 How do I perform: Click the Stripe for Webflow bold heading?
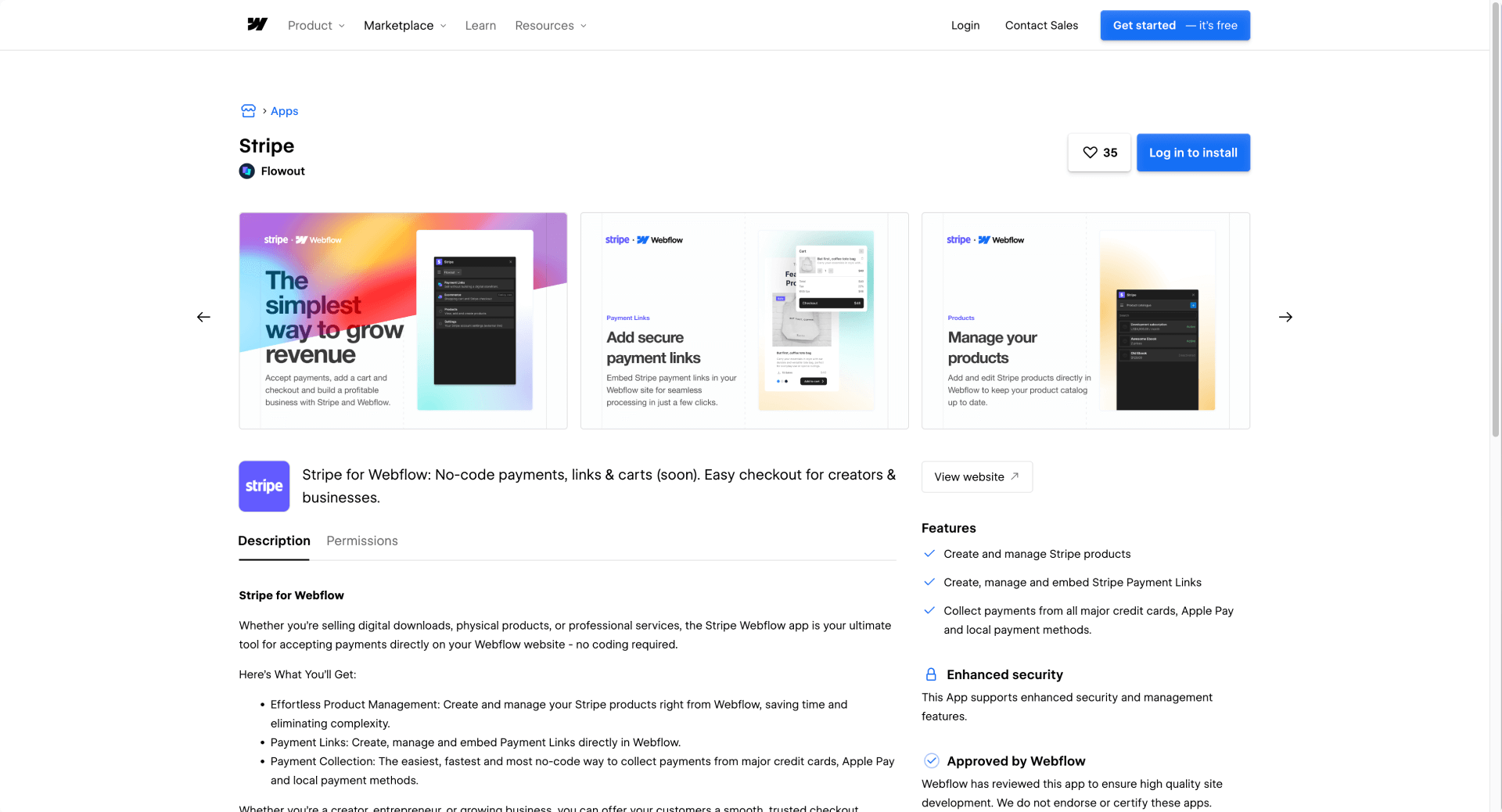pos(291,595)
